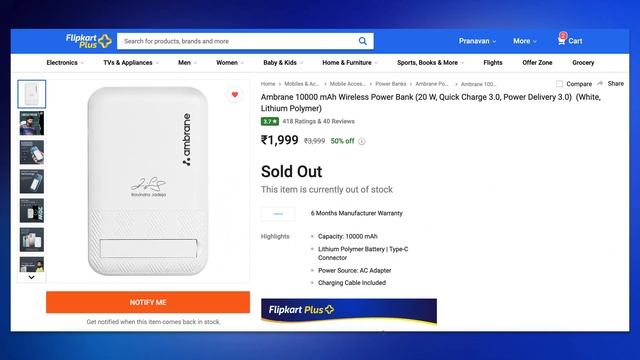Click the search magnifier icon
The image size is (640, 360).
pos(362,41)
